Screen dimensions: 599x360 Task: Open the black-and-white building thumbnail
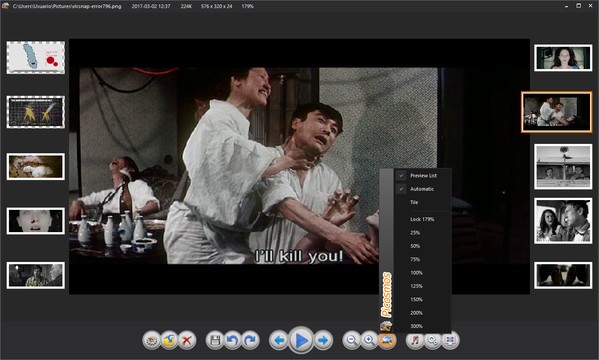click(x=563, y=167)
